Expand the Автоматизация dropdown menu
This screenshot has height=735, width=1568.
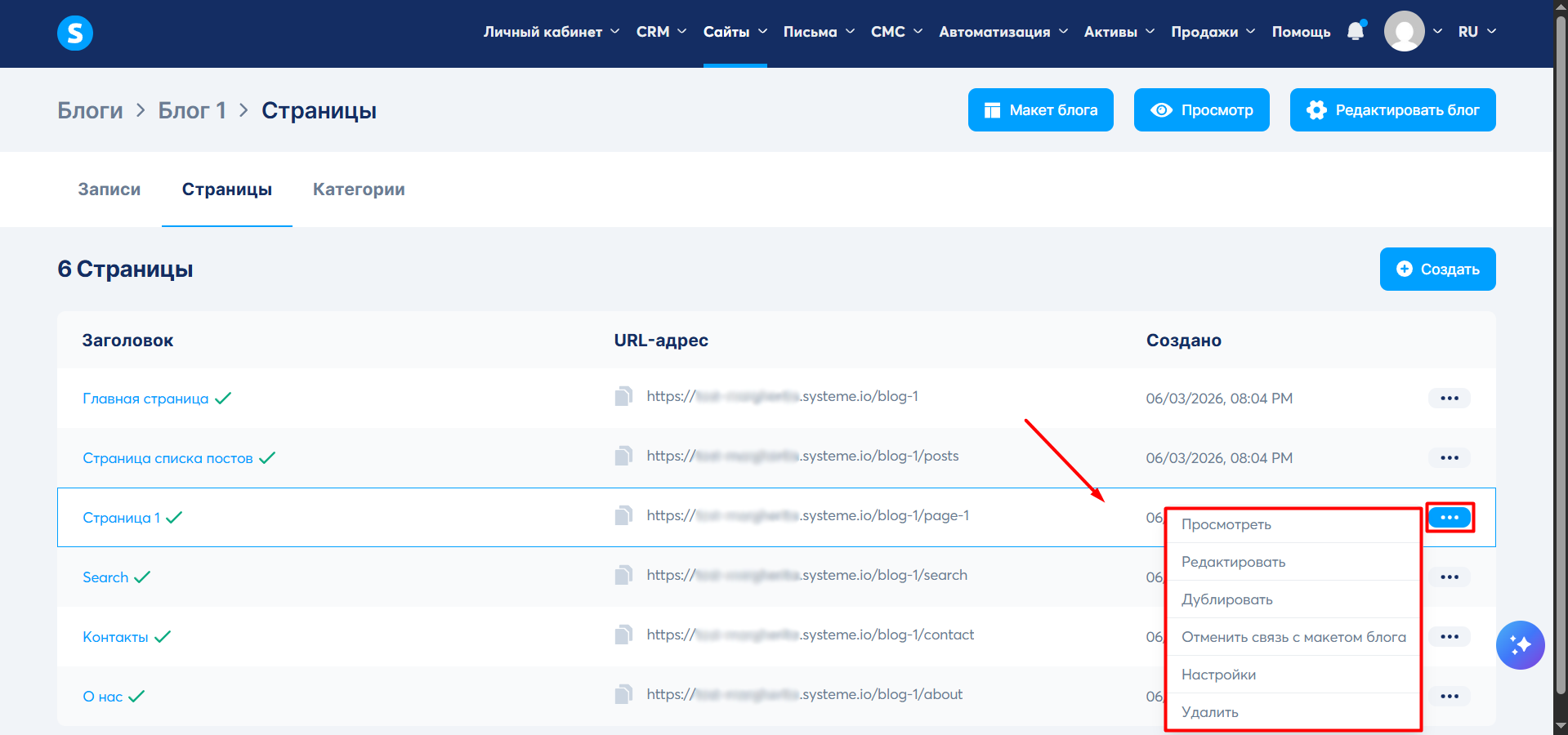click(x=1003, y=32)
